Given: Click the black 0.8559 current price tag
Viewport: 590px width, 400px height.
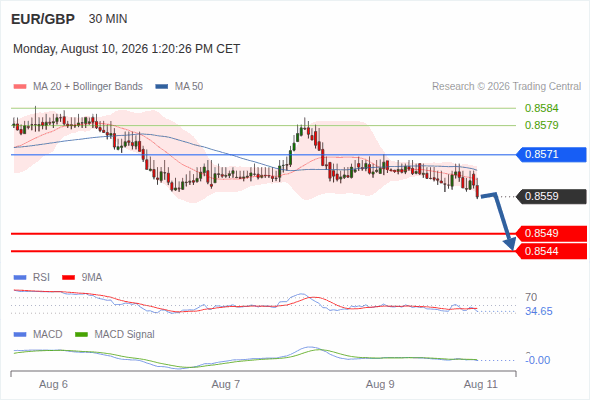Looking at the screenshot, I should (551, 196).
